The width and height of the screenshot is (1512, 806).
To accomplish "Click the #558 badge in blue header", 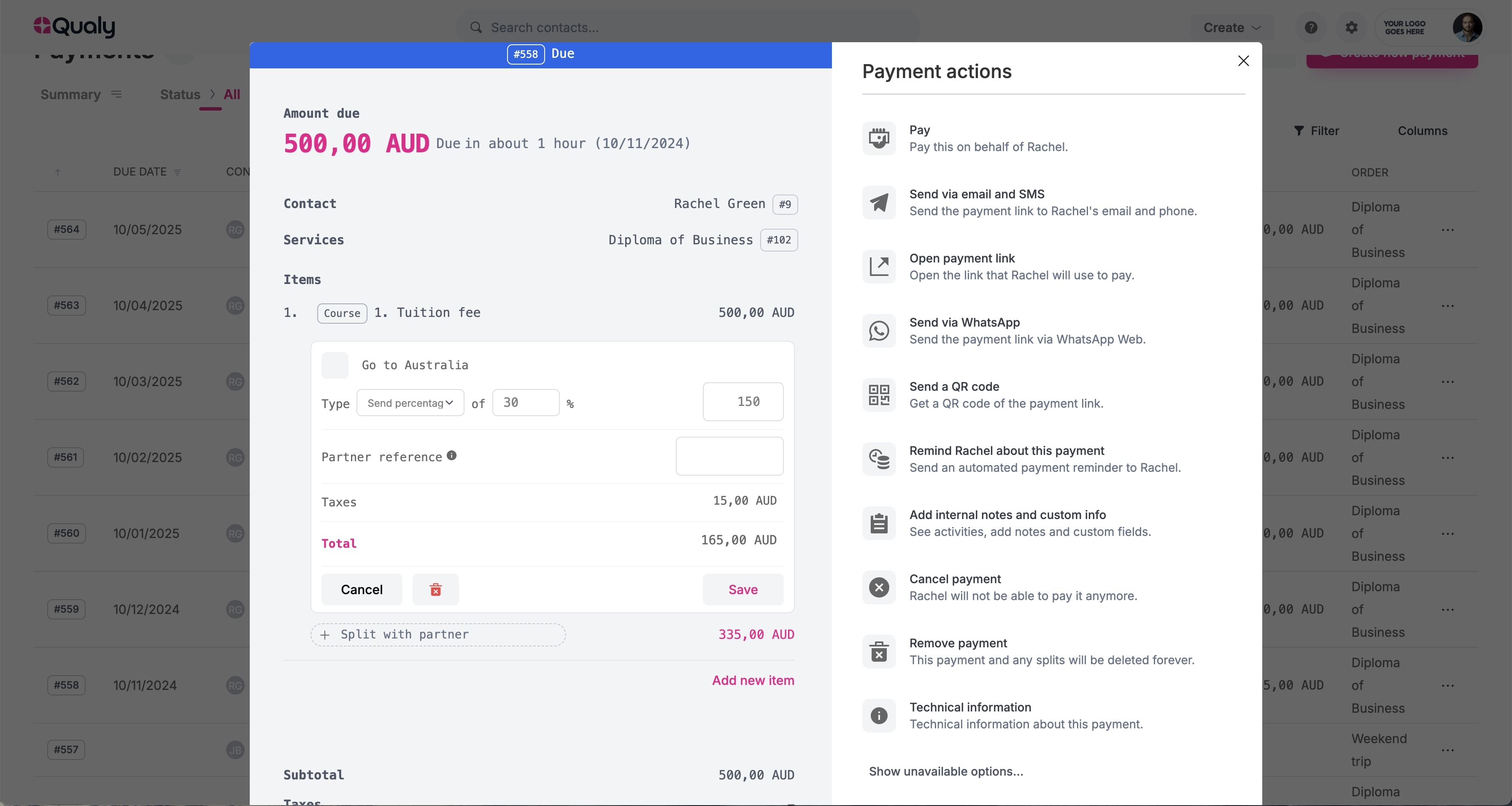I will tap(525, 54).
